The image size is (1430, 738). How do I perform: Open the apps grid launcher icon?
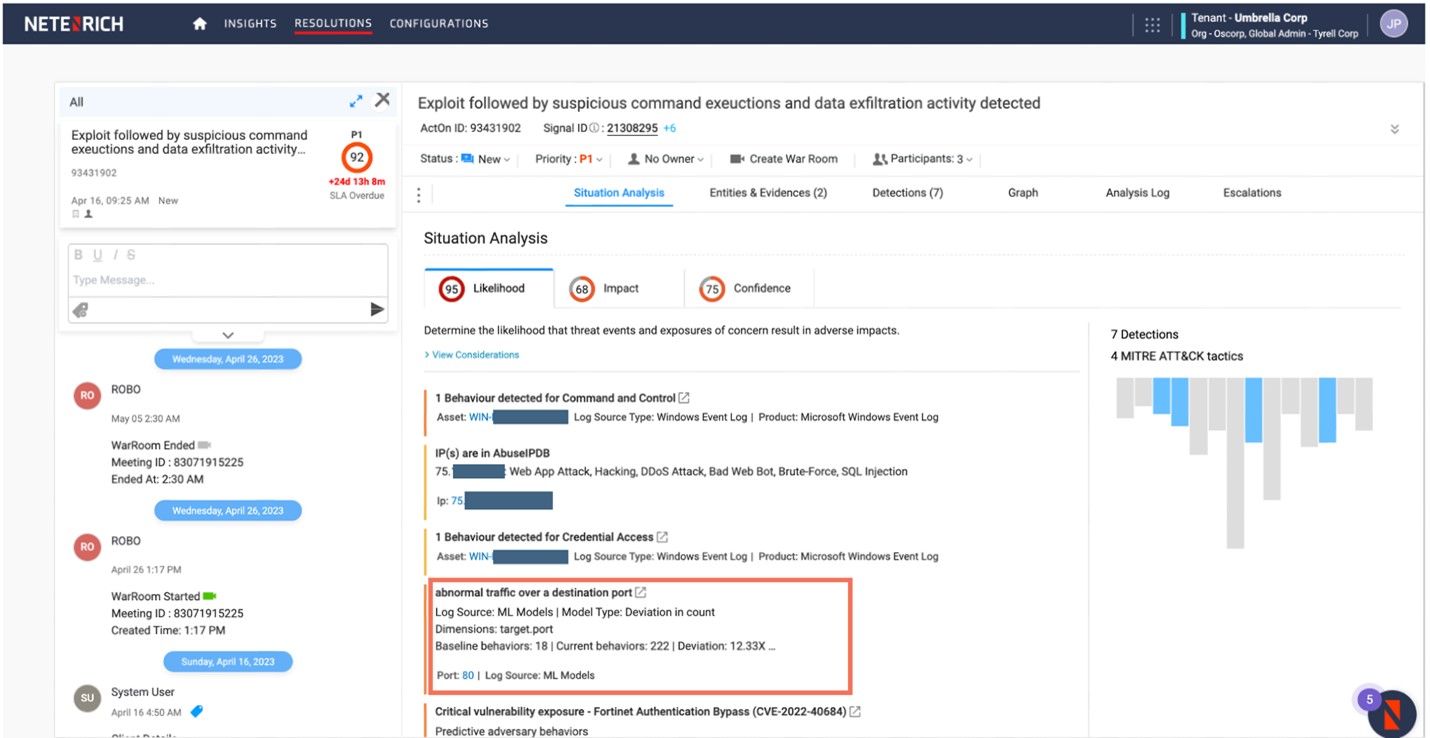1152,25
